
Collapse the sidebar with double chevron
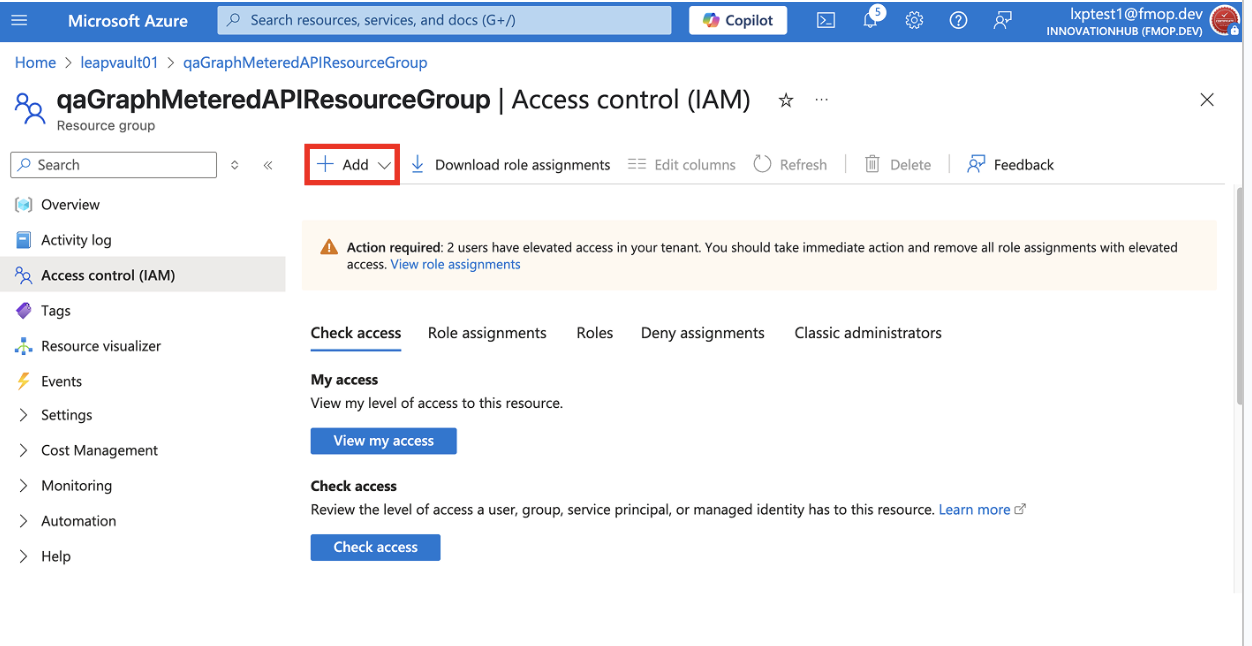268,165
